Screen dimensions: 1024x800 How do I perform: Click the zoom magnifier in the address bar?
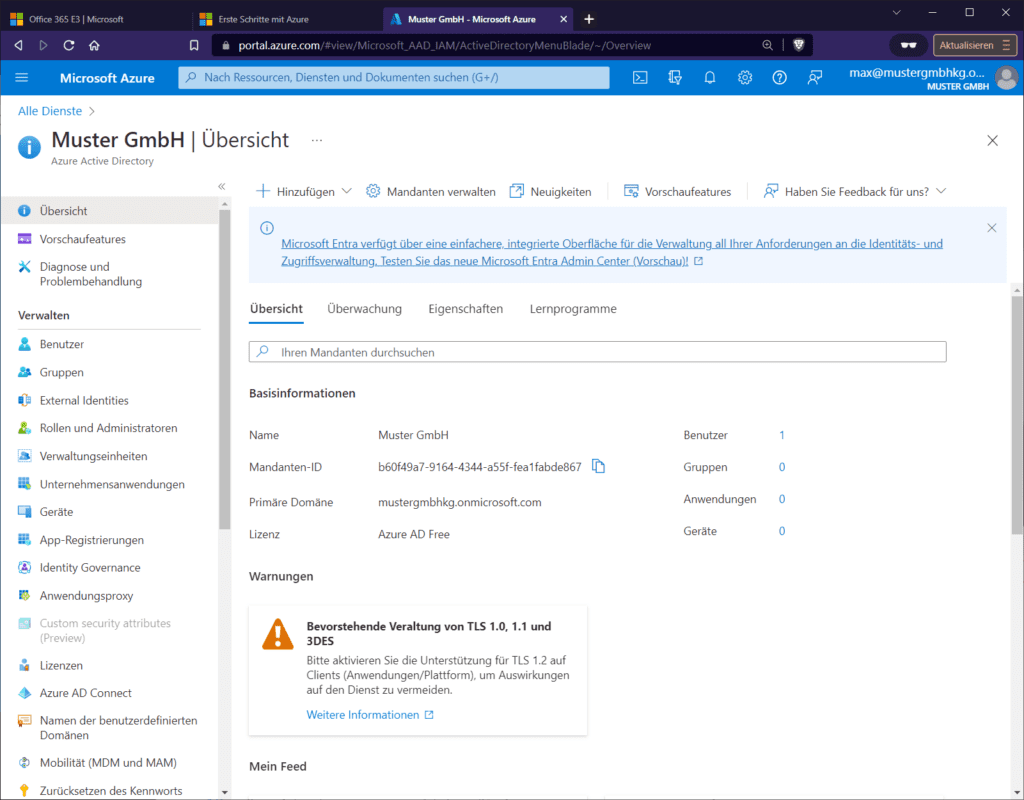767,45
